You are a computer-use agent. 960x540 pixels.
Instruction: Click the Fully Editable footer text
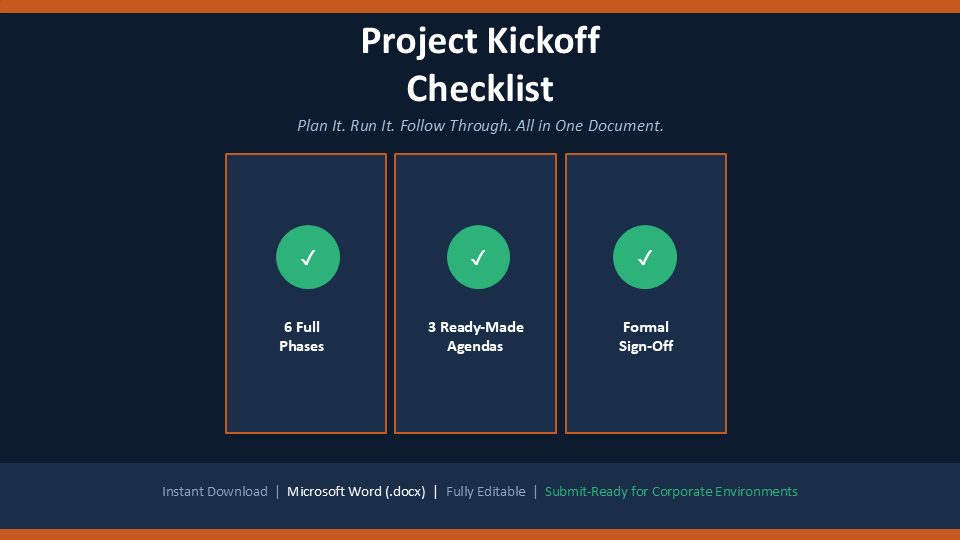pos(486,492)
